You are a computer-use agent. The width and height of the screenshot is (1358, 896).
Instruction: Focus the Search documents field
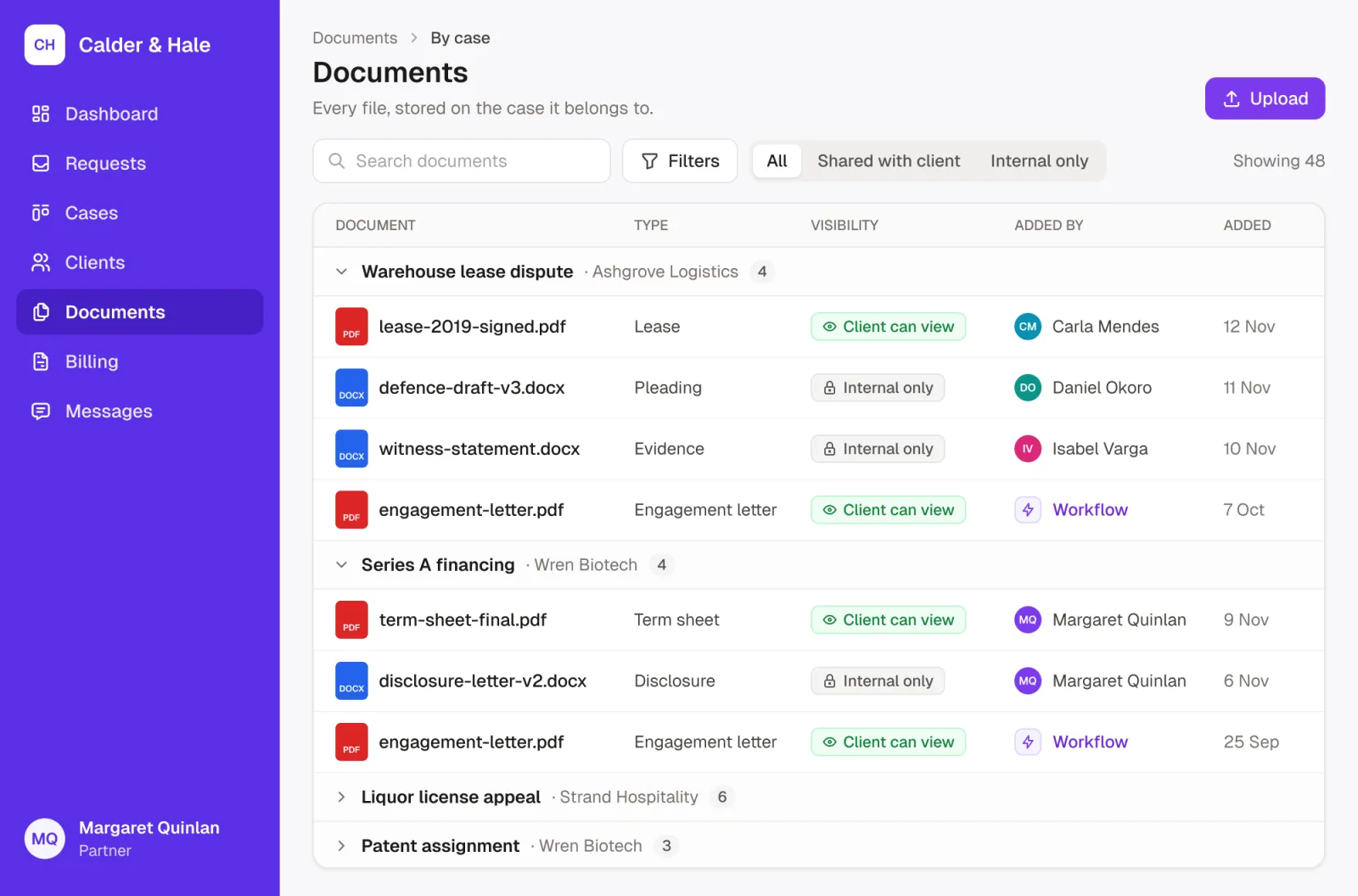[x=462, y=161]
